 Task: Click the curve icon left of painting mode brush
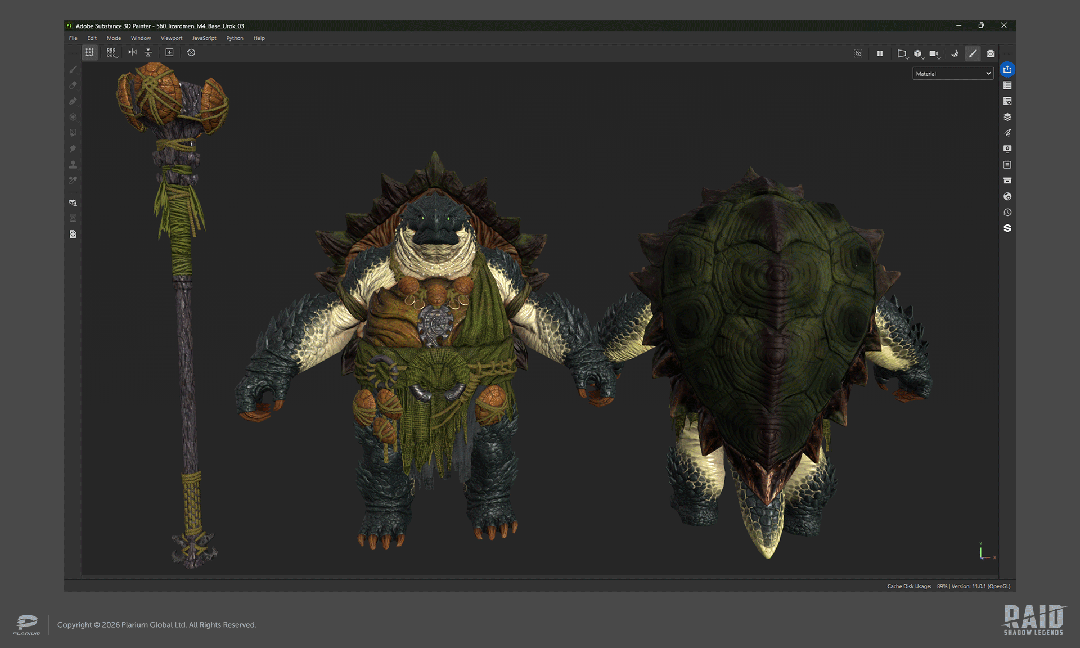(x=955, y=53)
